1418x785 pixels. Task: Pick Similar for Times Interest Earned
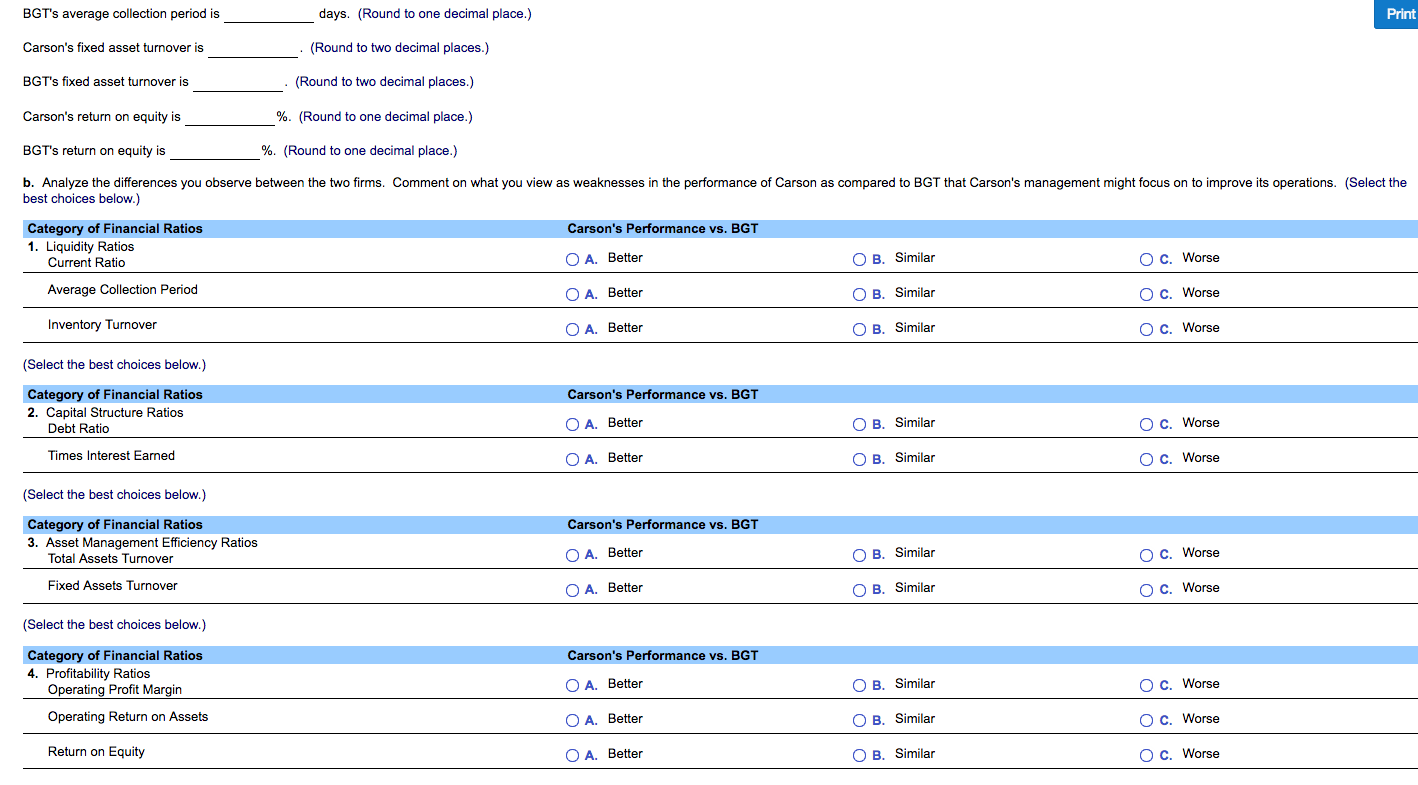coord(859,459)
